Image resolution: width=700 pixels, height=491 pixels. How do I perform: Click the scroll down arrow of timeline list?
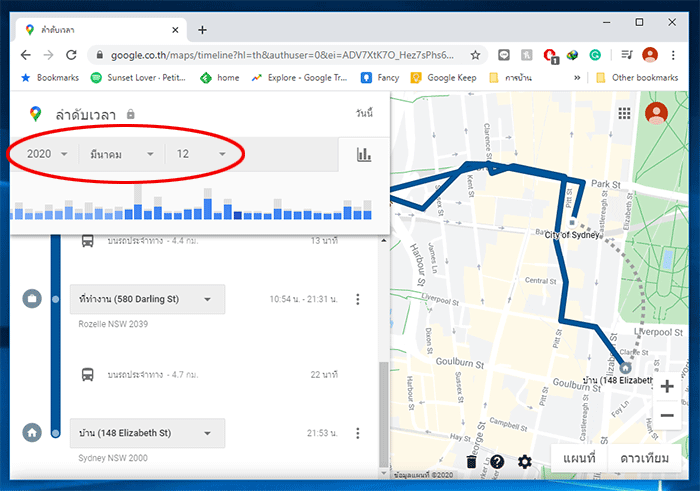point(383,473)
